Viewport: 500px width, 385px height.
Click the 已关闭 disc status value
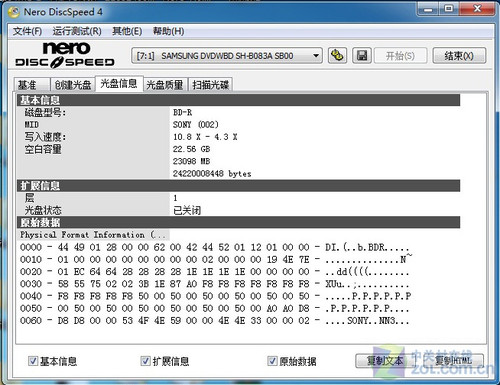tap(187, 210)
